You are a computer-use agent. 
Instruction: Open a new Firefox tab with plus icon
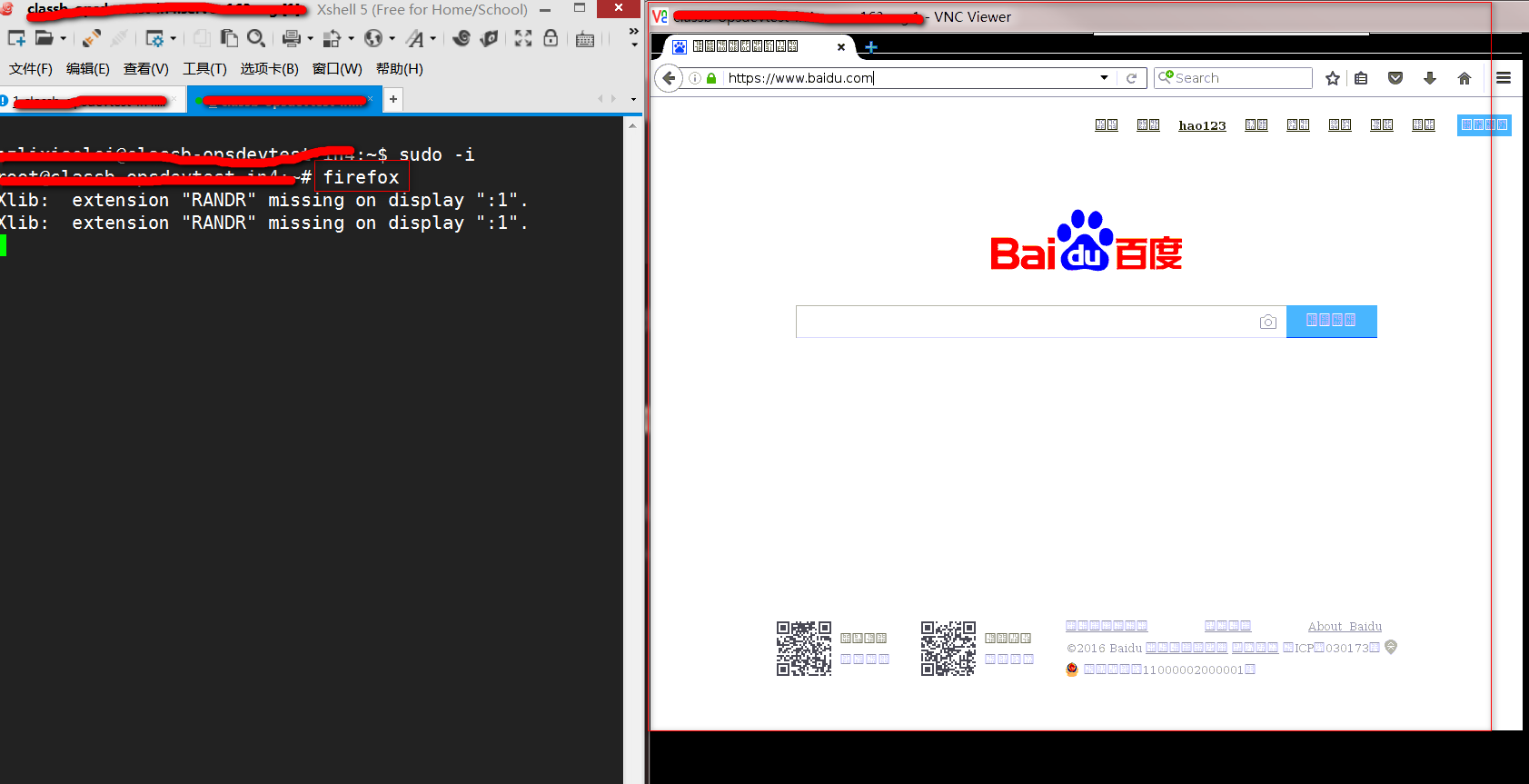pyautogui.click(x=871, y=47)
